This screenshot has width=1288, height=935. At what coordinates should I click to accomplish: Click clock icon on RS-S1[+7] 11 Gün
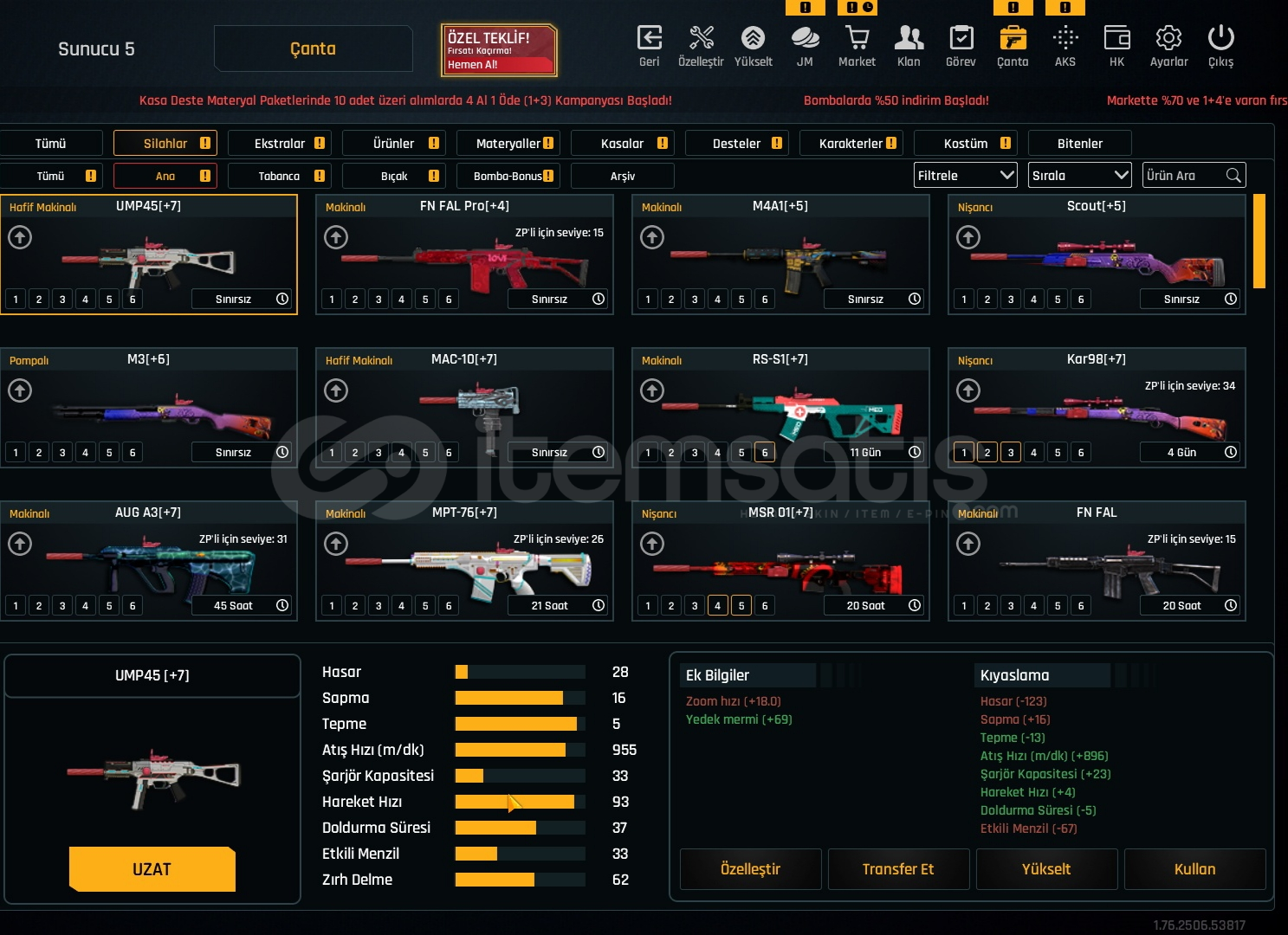coord(915,452)
